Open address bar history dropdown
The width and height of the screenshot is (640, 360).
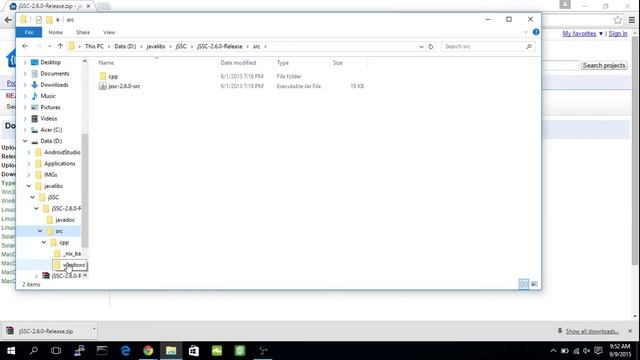(x=421, y=47)
